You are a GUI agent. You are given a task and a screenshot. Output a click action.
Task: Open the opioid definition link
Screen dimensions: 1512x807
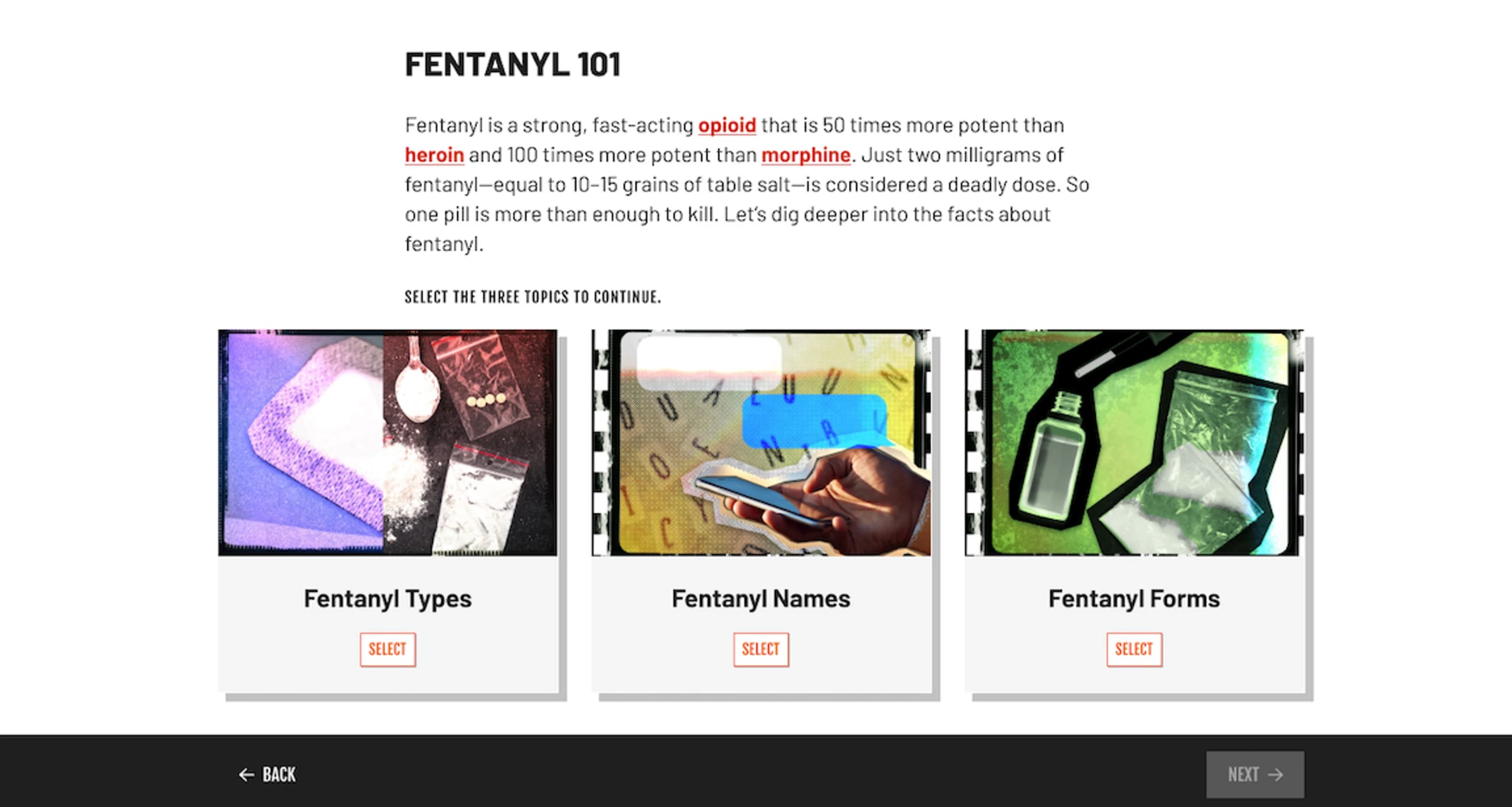coord(727,125)
